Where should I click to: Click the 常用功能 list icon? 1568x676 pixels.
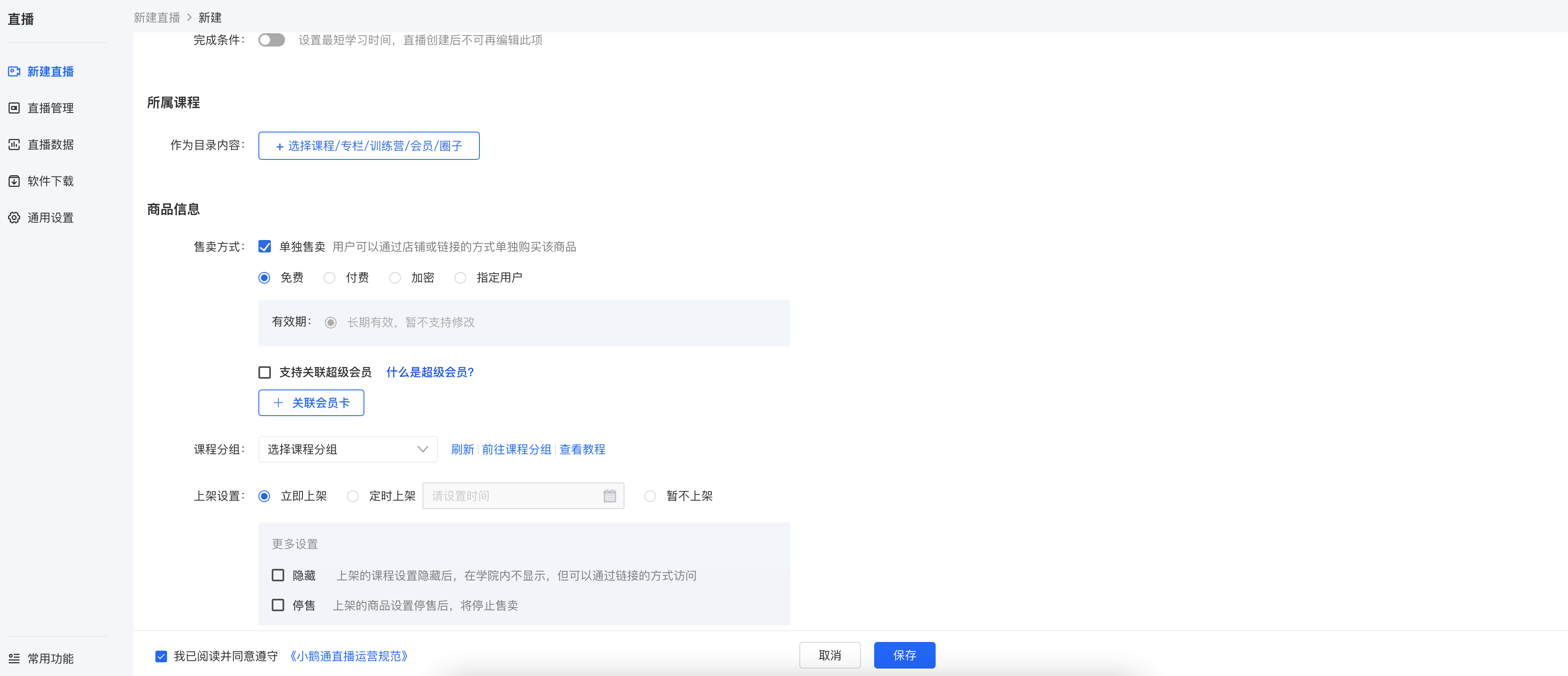point(14,659)
